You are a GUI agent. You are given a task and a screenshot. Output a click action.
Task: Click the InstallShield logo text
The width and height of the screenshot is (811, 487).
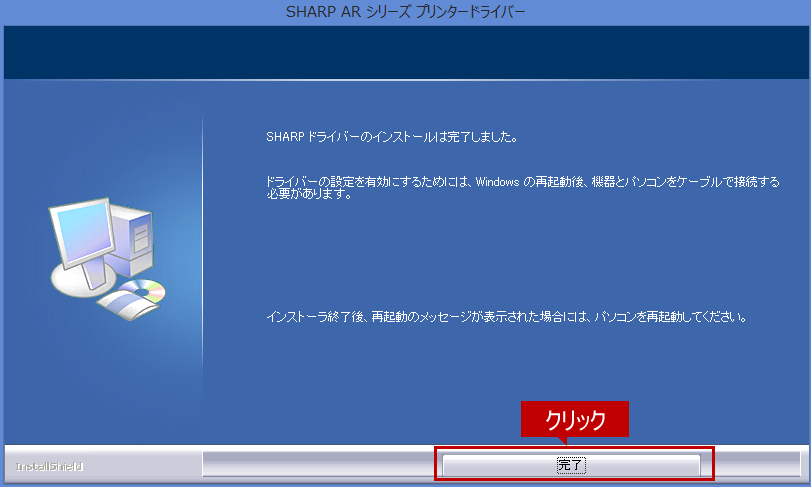click(x=49, y=466)
